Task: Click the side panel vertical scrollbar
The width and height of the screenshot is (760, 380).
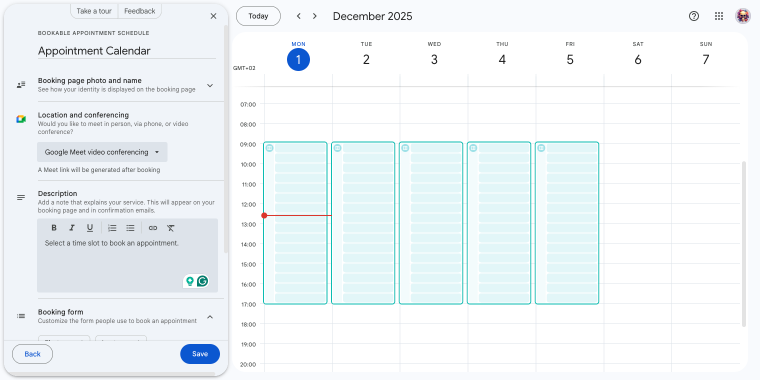Action: click(x=226, y=139)
